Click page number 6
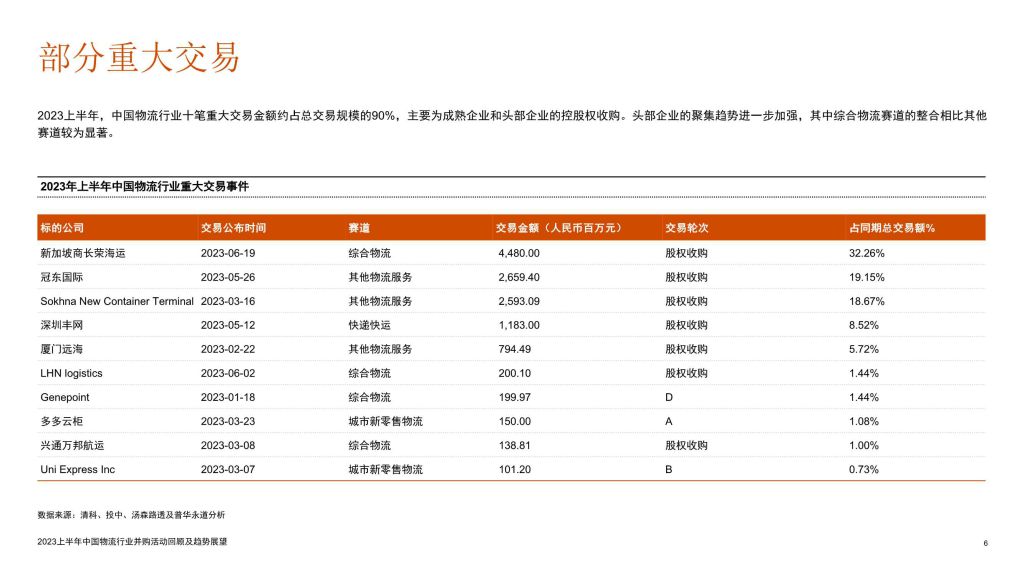 pyautogui.click(x=985, y=543)
